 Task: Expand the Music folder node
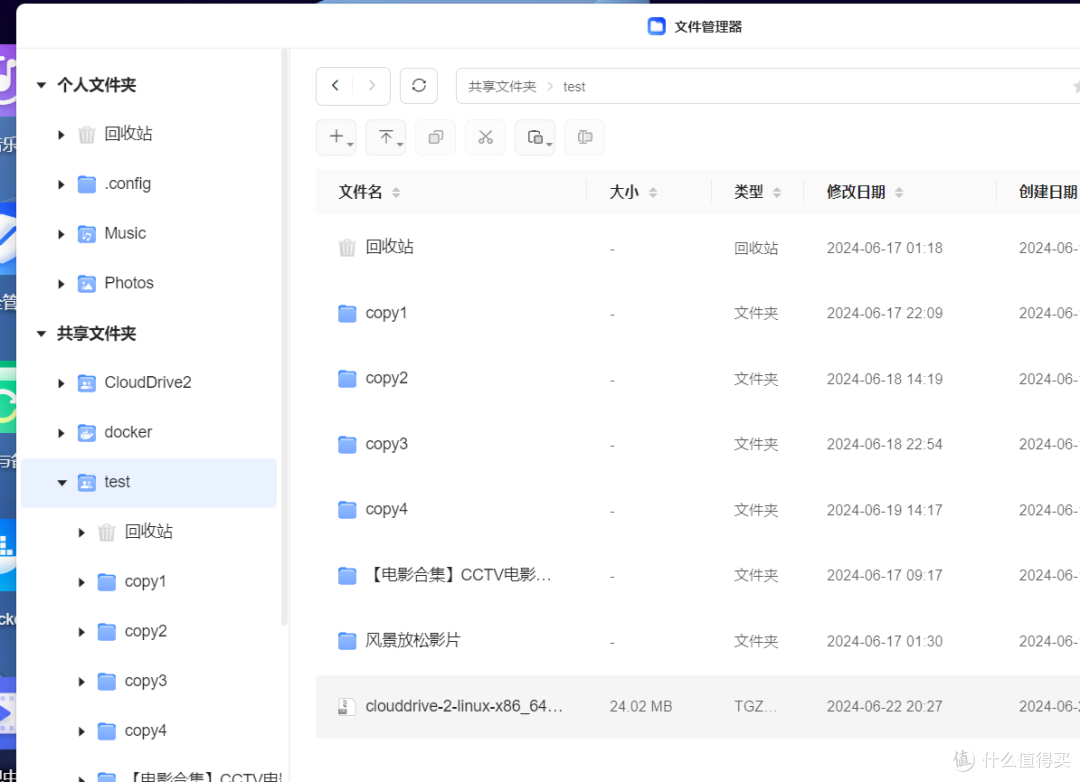coord(61,234)
